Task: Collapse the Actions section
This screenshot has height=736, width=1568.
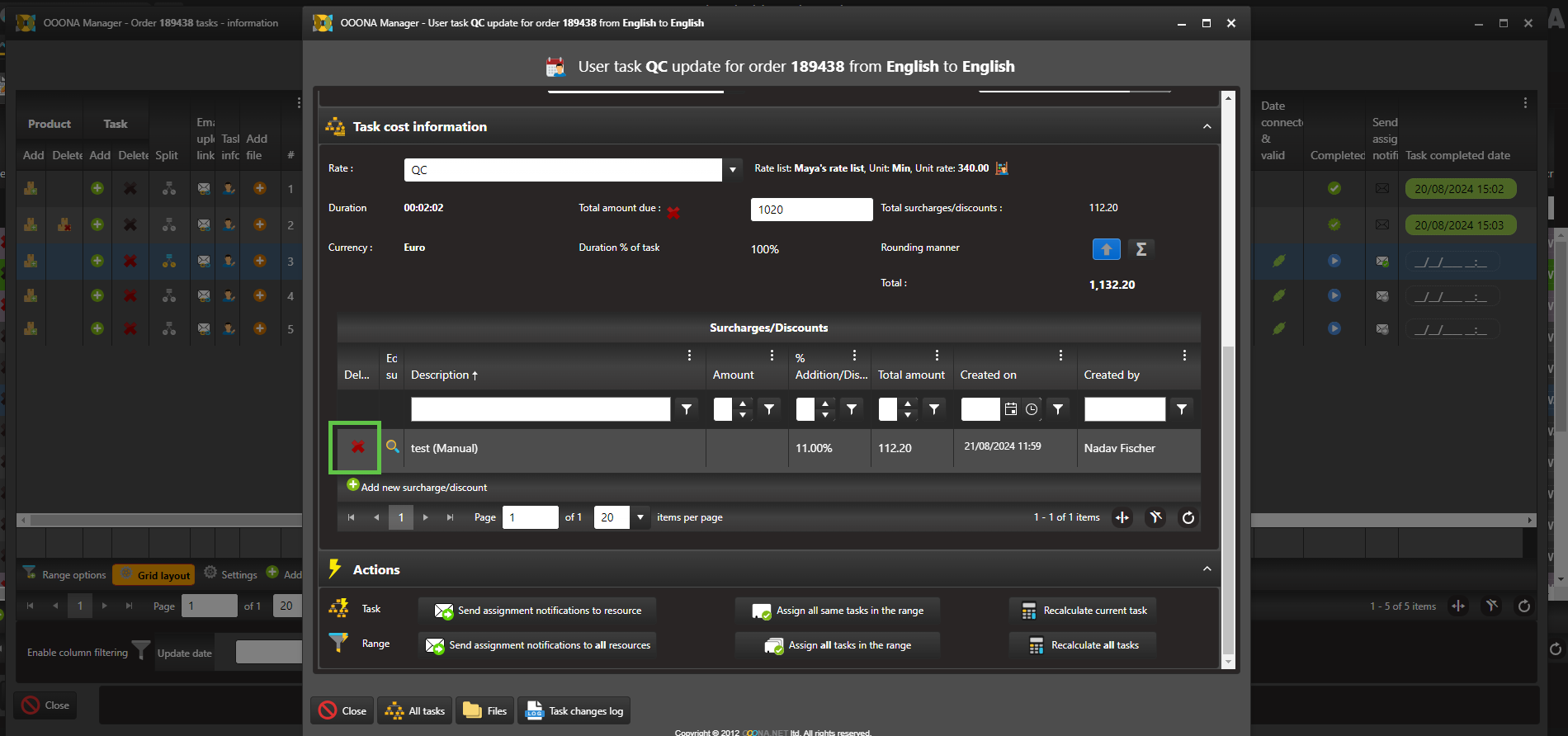Action: [1207, 569]
